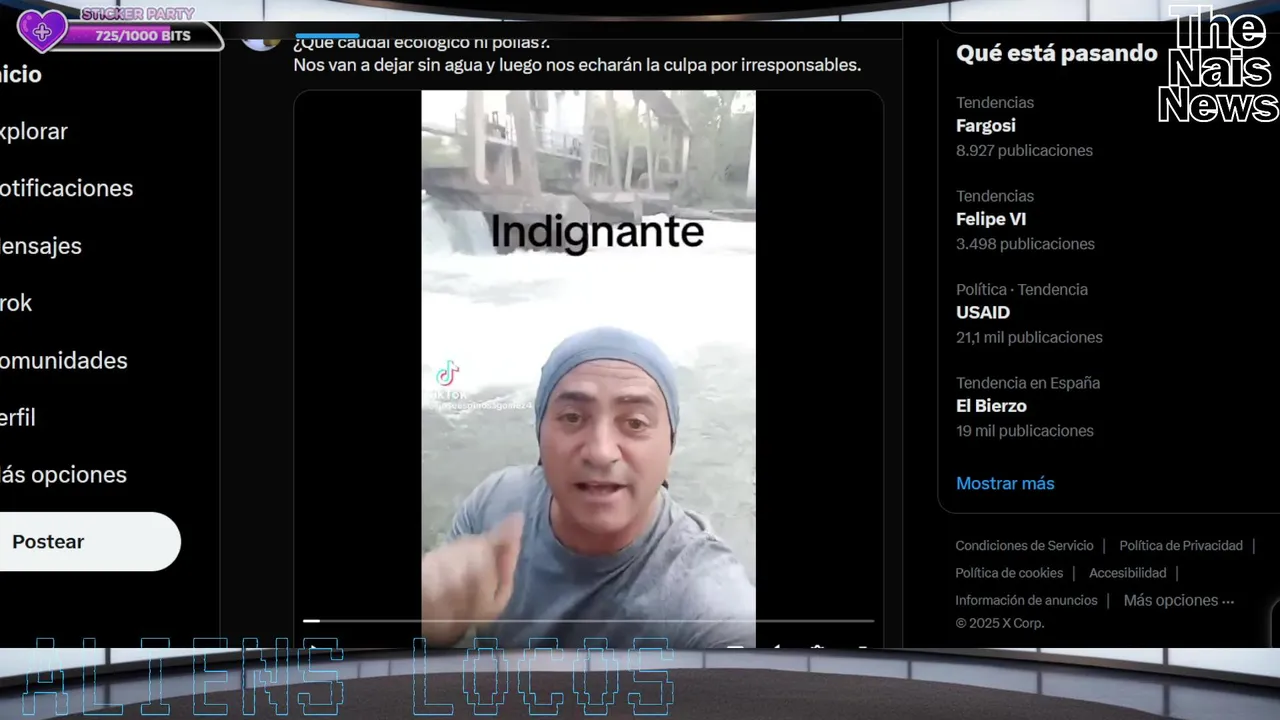The image size is (1280, 720).
Task: Click the '3.498 publicaciones' count
Action: coord(1025,244)
